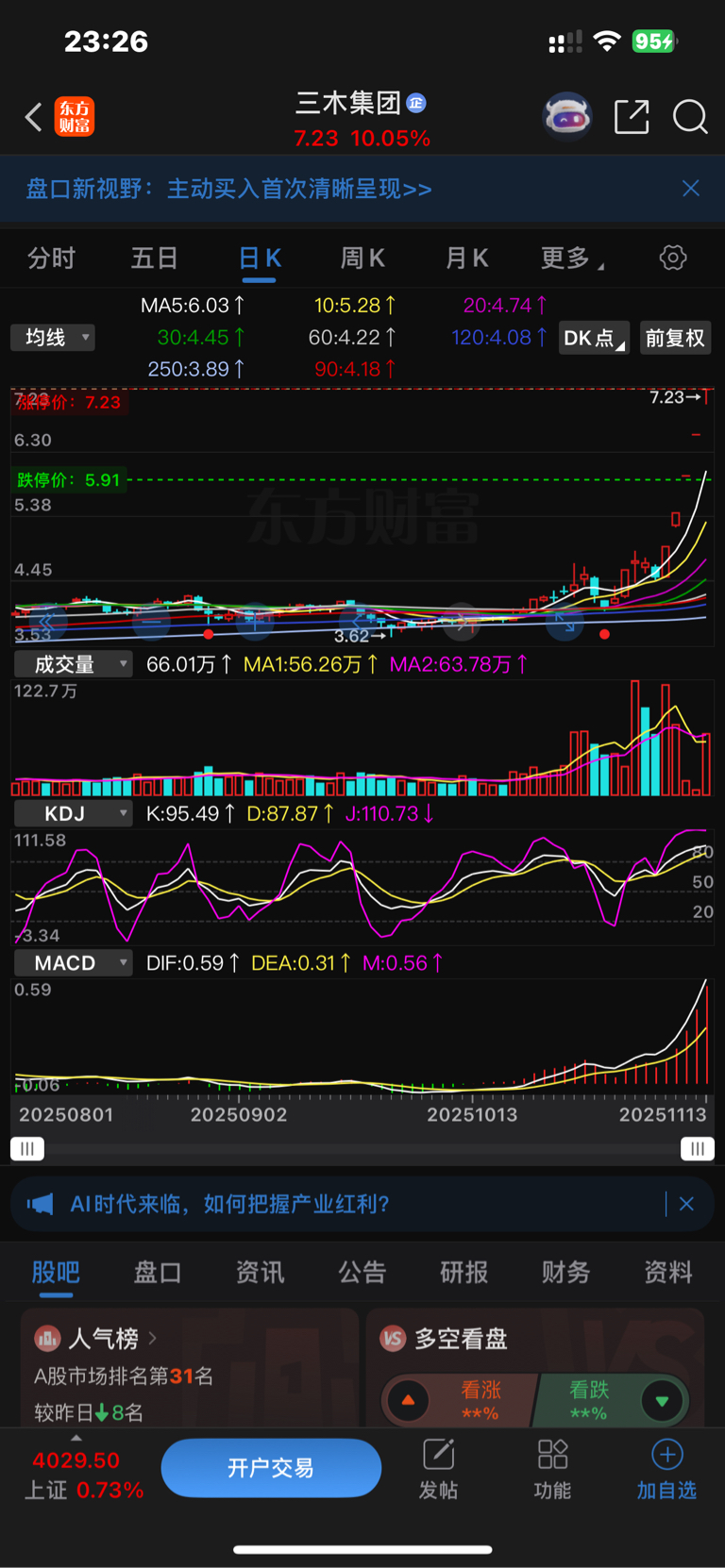Viewport: 725px width, 1568px height.
Task: Tap the K:95.49 KDJ value
Action: point(190,813)
